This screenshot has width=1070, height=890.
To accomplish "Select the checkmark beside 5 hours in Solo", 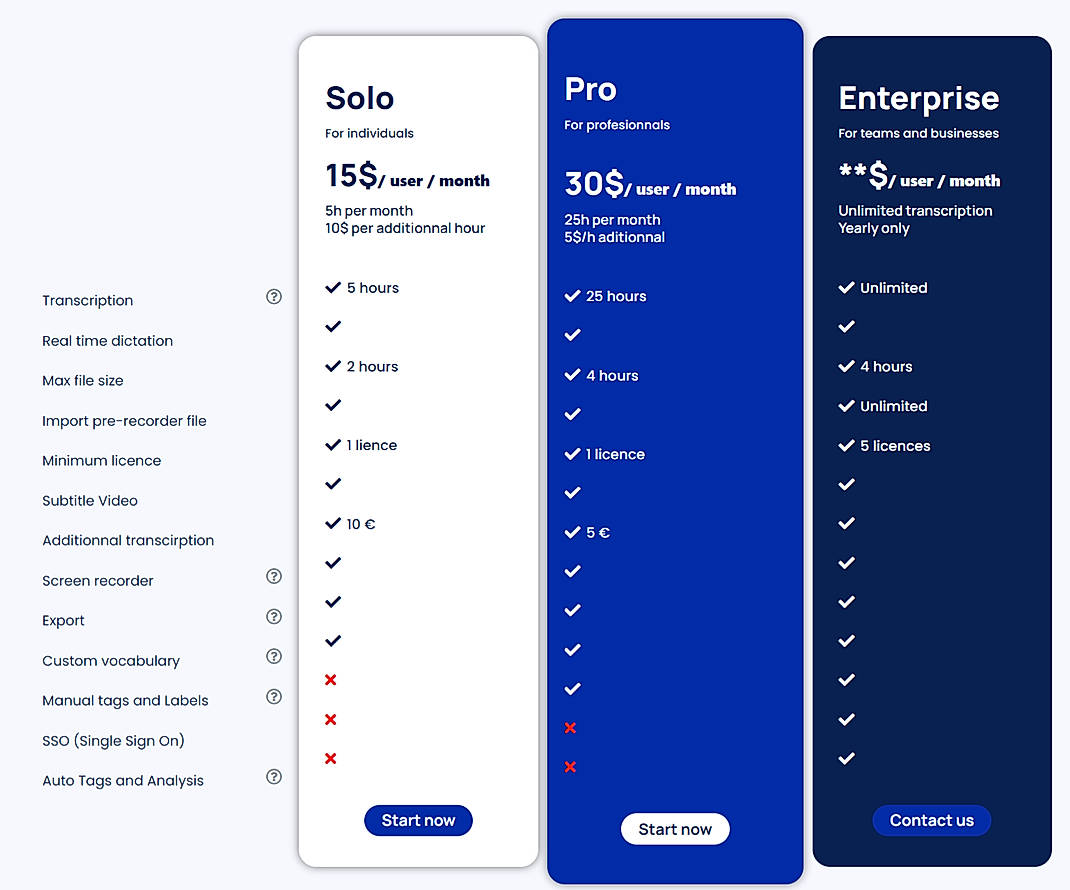I will pos(332,287).
